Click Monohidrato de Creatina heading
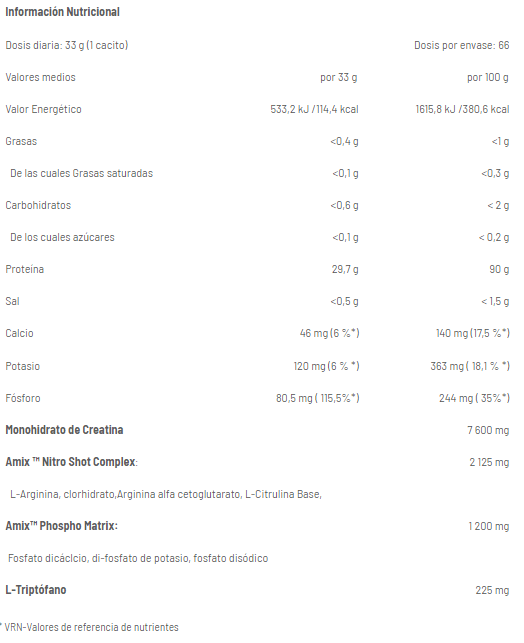Image resolution: width=524 pixels, height=643 pixels. tap(64, 430)
